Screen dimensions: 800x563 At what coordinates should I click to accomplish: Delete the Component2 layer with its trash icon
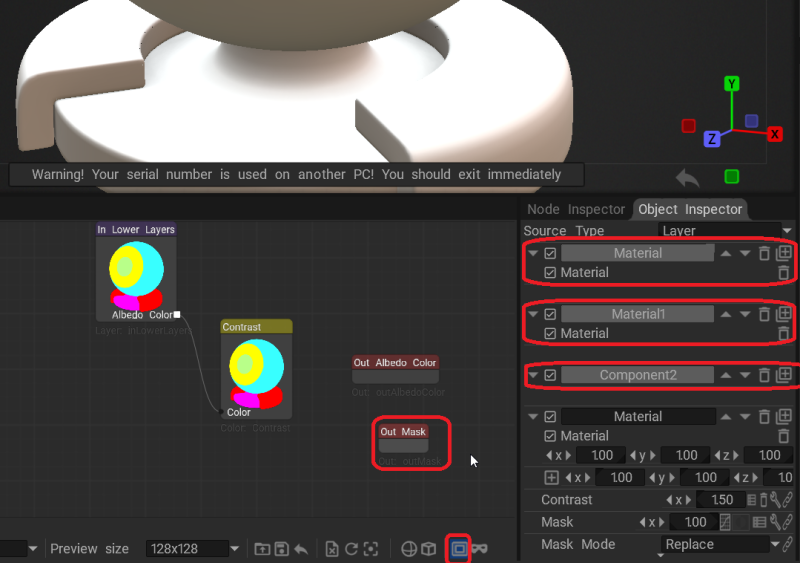point(764,375)
